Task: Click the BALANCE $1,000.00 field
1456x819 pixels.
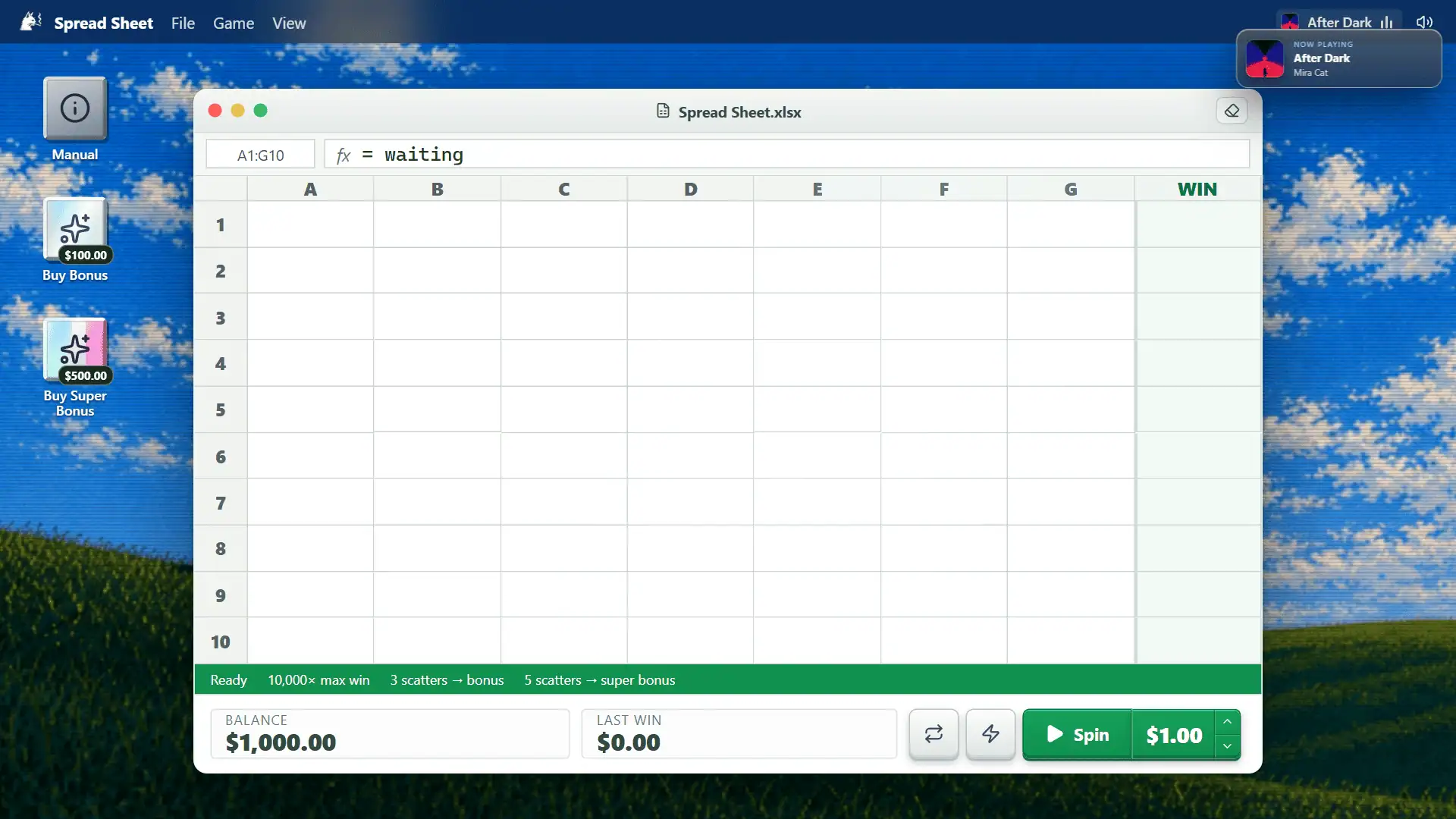Action: [x=390, y=734]
